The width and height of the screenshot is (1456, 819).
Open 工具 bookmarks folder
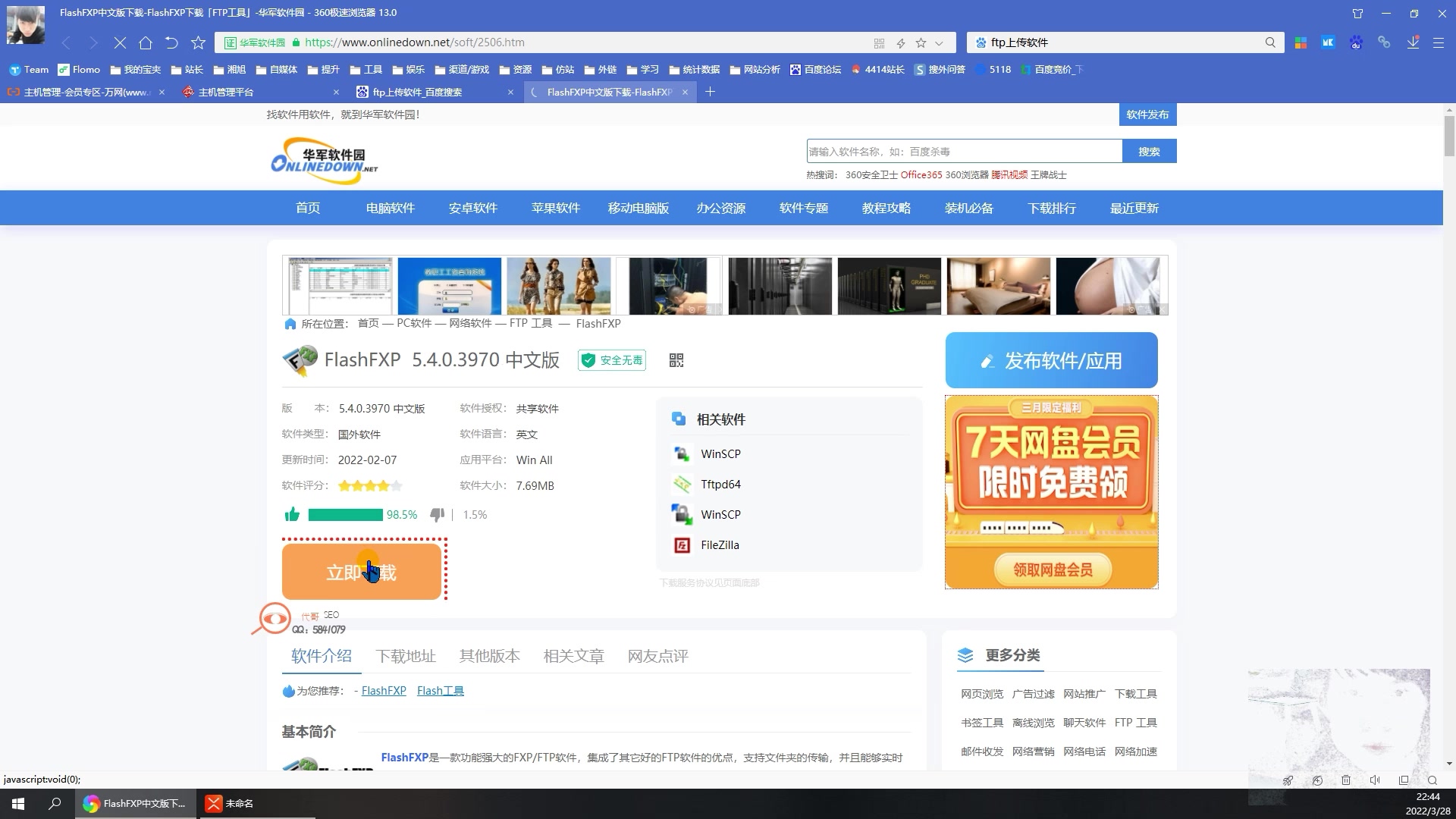click(366, 69)
